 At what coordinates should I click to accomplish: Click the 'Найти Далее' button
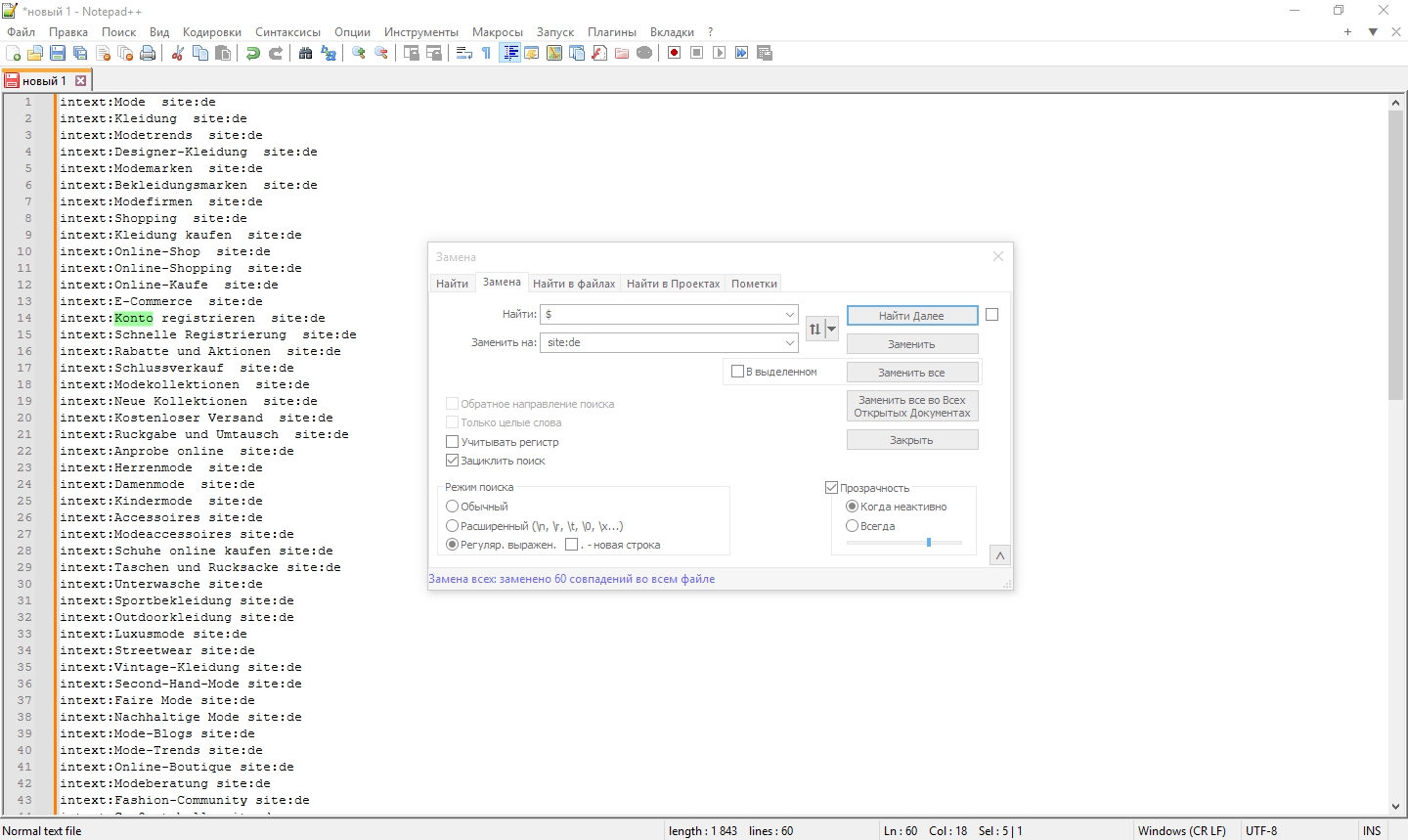point(912,315)
